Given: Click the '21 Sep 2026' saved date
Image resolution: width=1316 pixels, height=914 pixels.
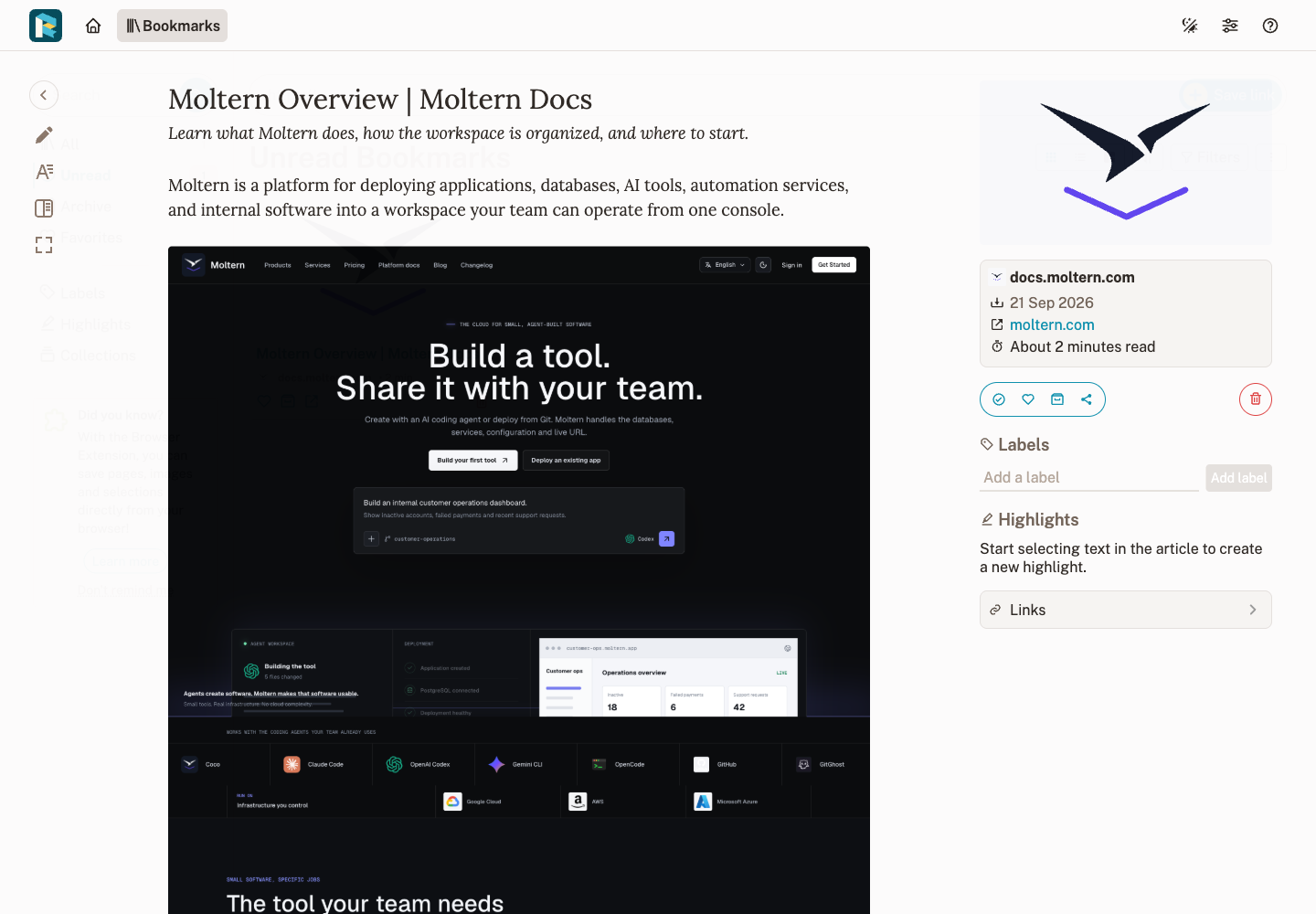Looking at the screenshot, I should coord(1052,303).
